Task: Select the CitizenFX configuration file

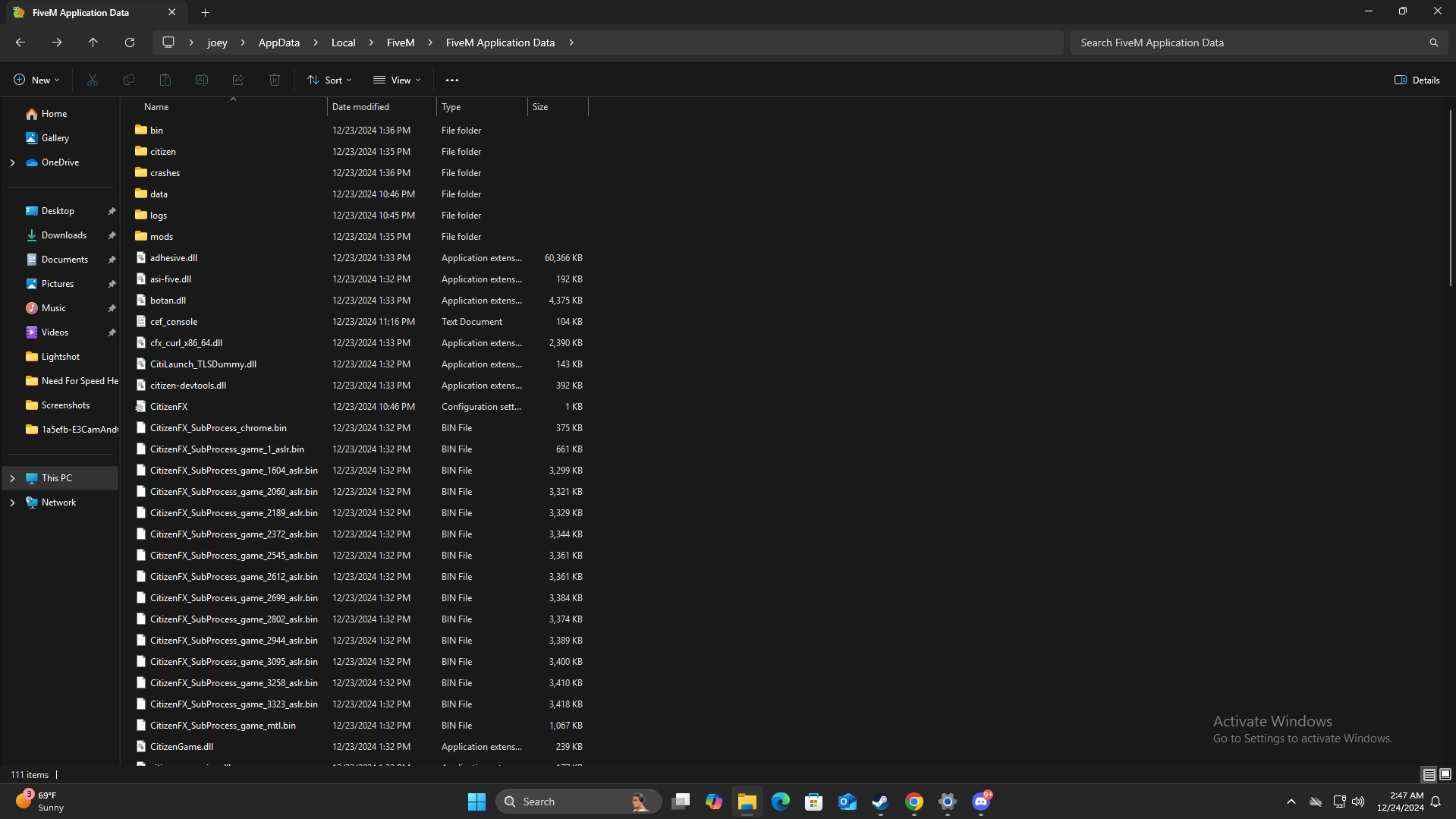Action: click(x=168, y=407)
